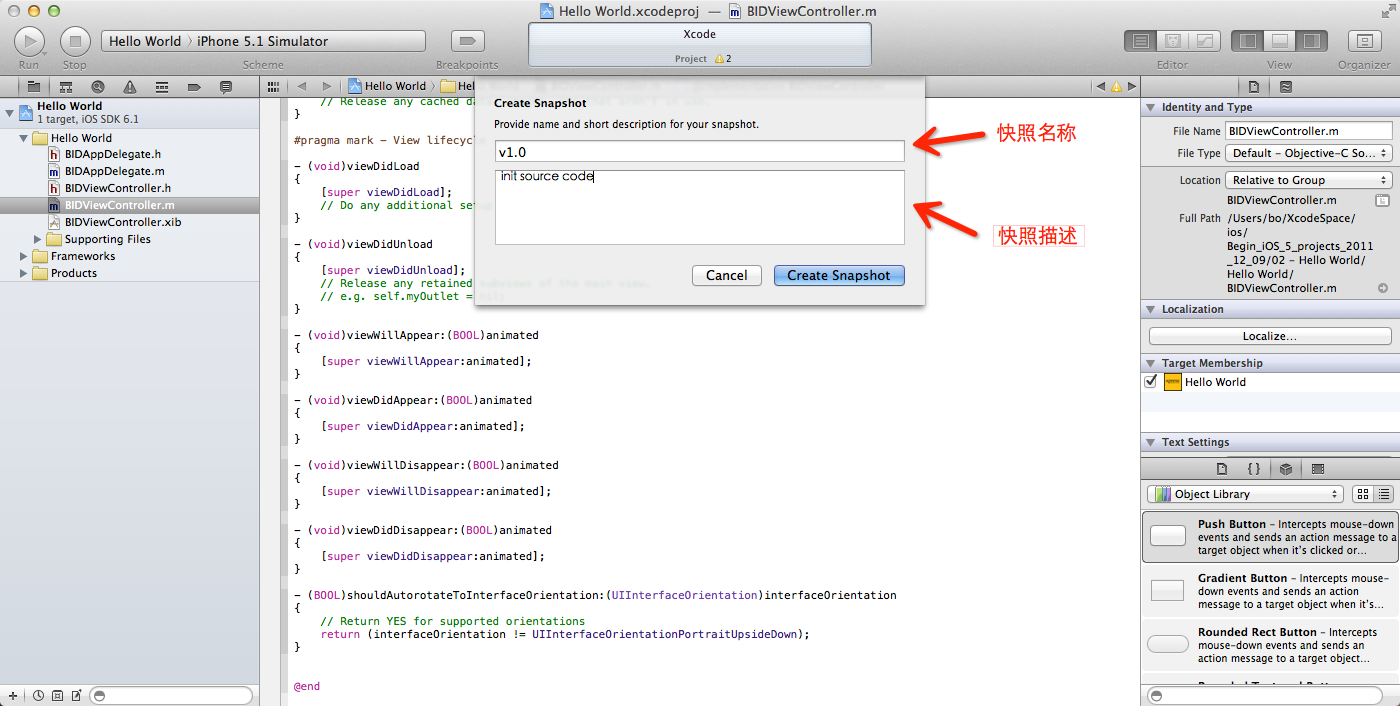Click Create Snapshot button
This screenshot has width=1400, height=706.
pos(839,275)
